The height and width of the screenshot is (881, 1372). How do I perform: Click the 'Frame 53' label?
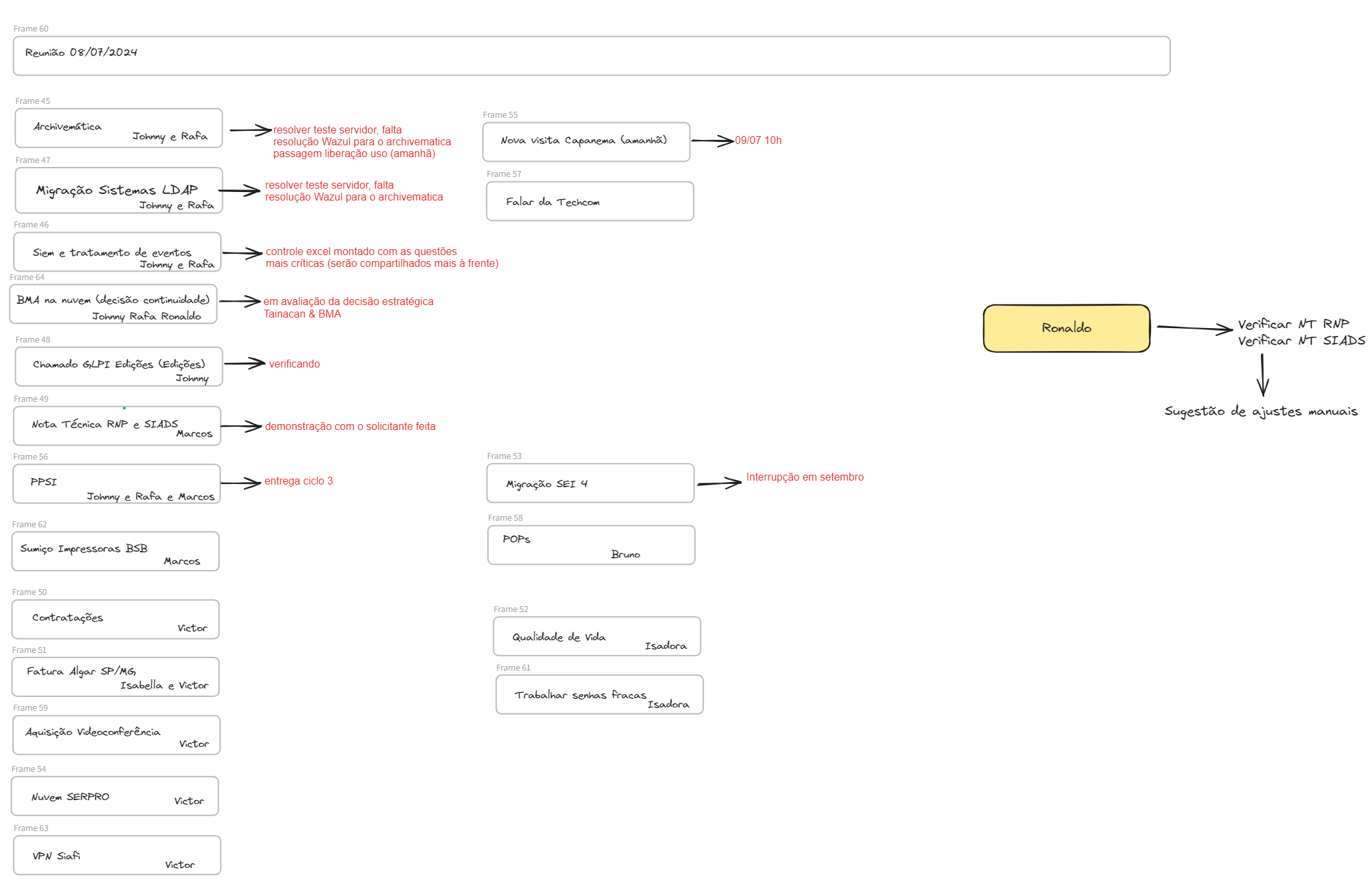(x=504, y=456)
